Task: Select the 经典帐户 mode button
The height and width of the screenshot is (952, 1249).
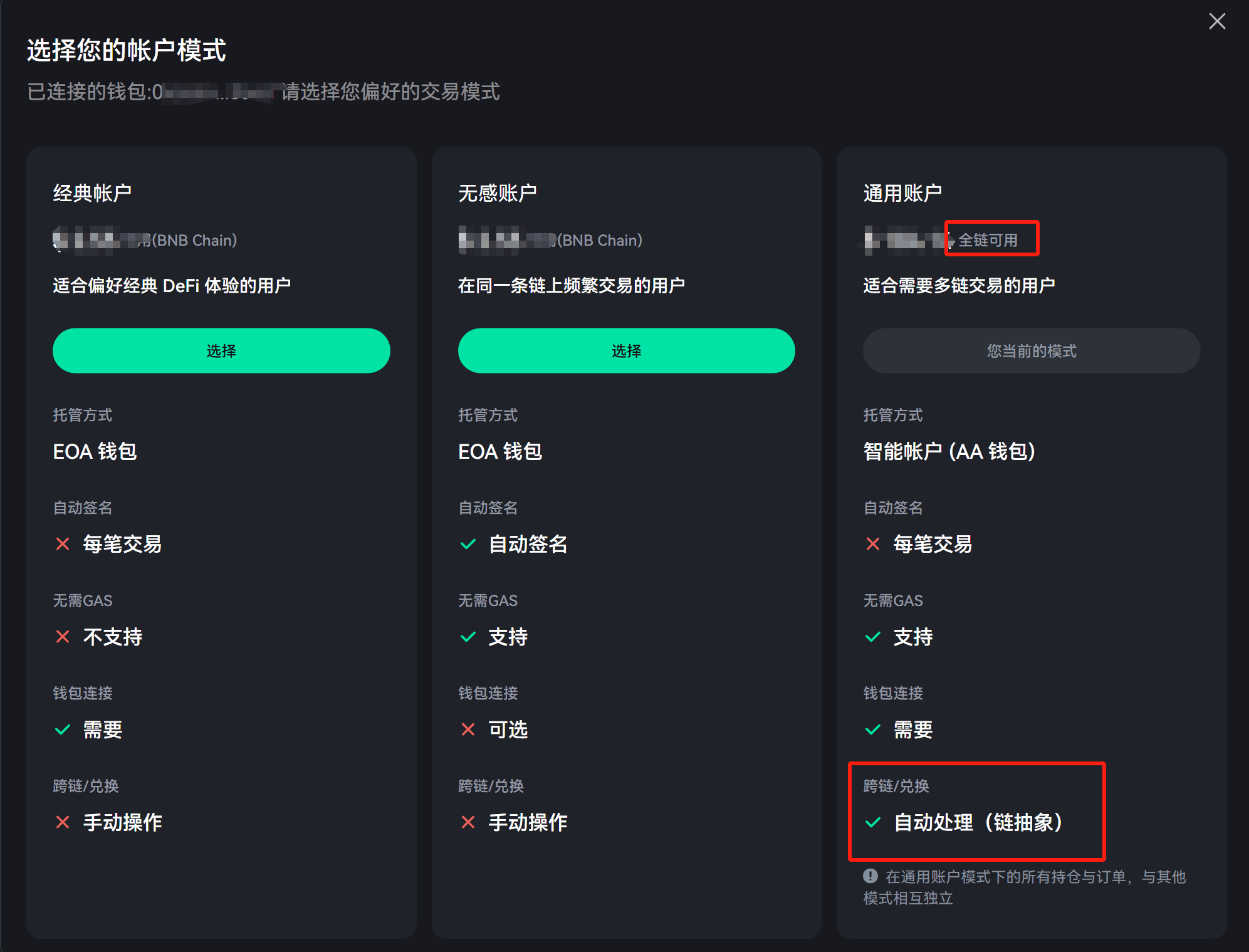Action: point(221,351)
